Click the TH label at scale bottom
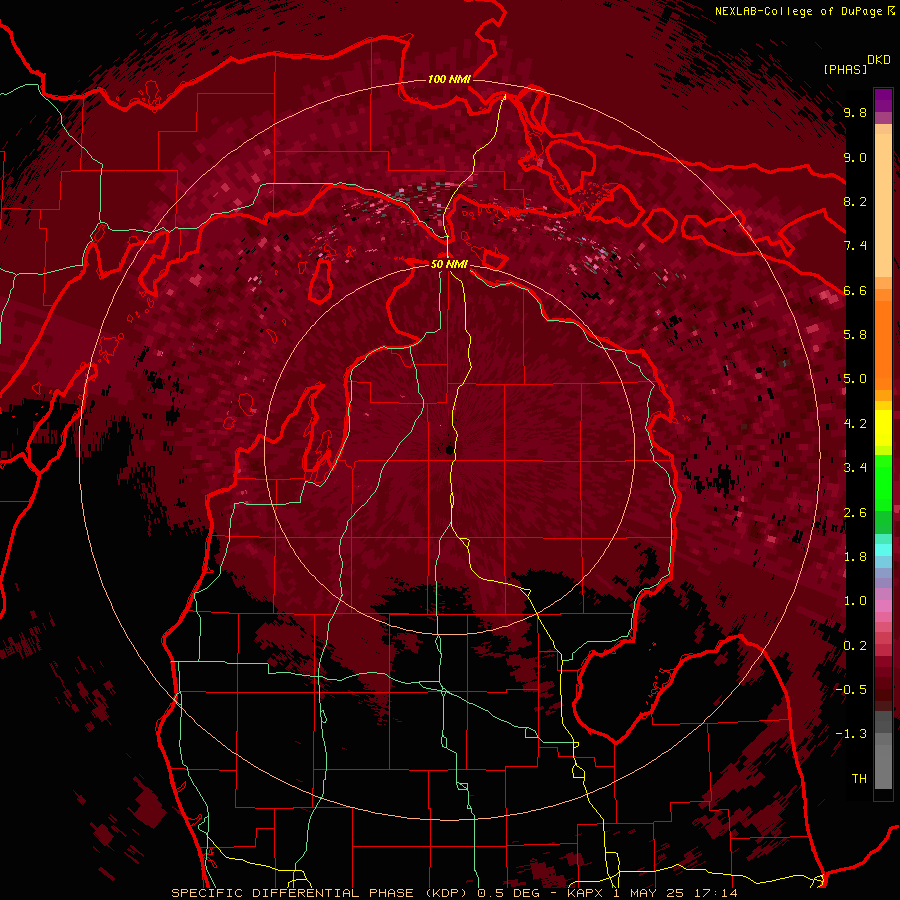The height and width of the screenshot is (900, 900). pyautogui.click(x=859, y=779)
